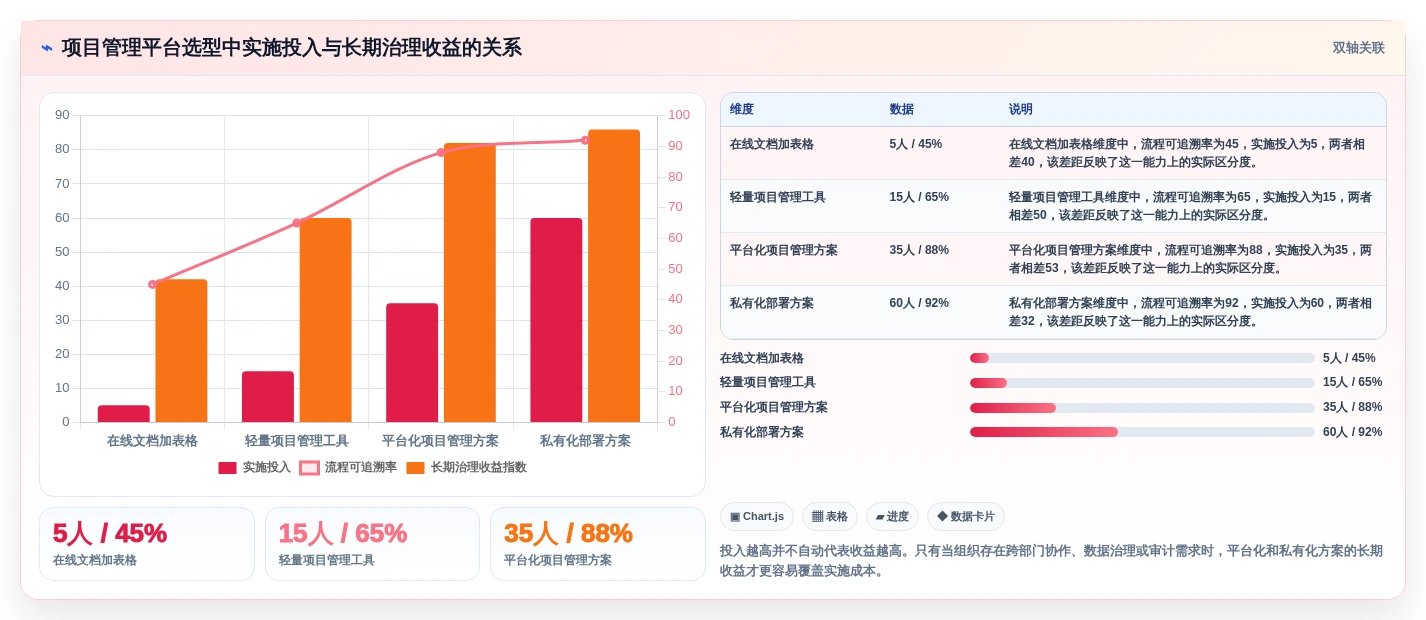Click the 在线文档加表格 x-axis label
The height and width of the screenshot is (620, 1426).
click(x=152, y=440)
